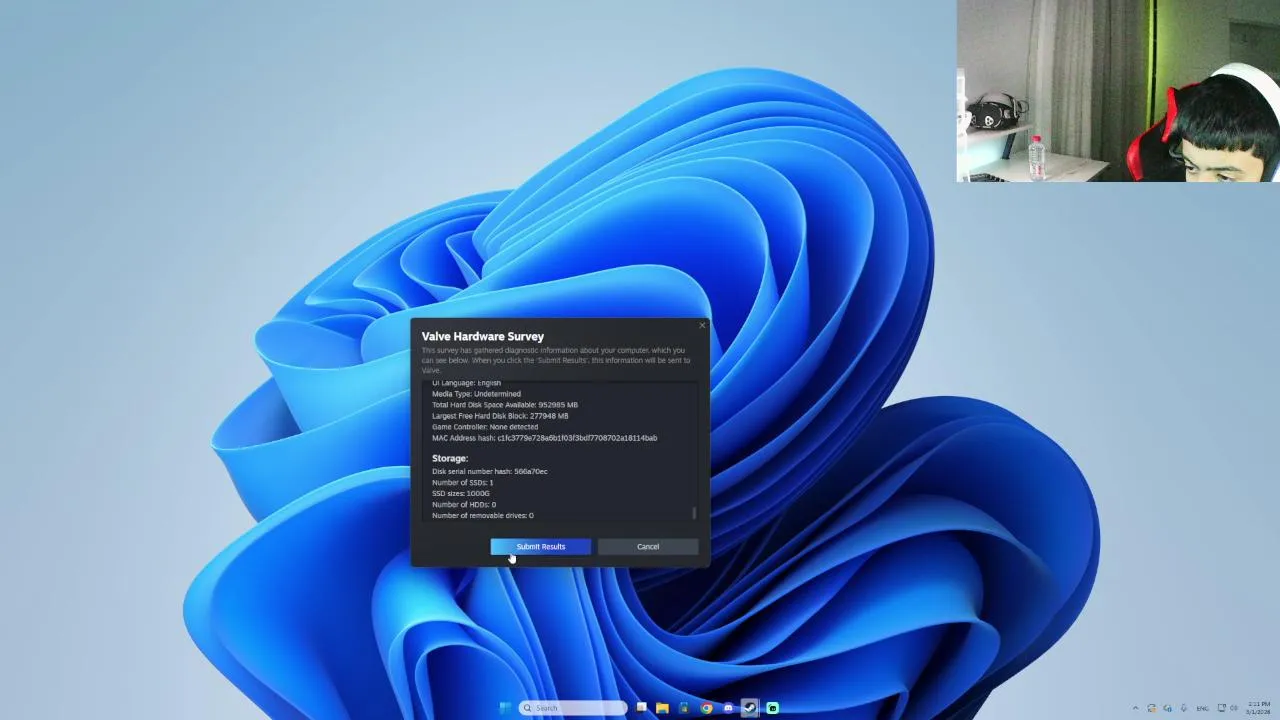Select 'Largest Free Hard Disk Block' line
1280x720 pixels.
tap(500, 416)
